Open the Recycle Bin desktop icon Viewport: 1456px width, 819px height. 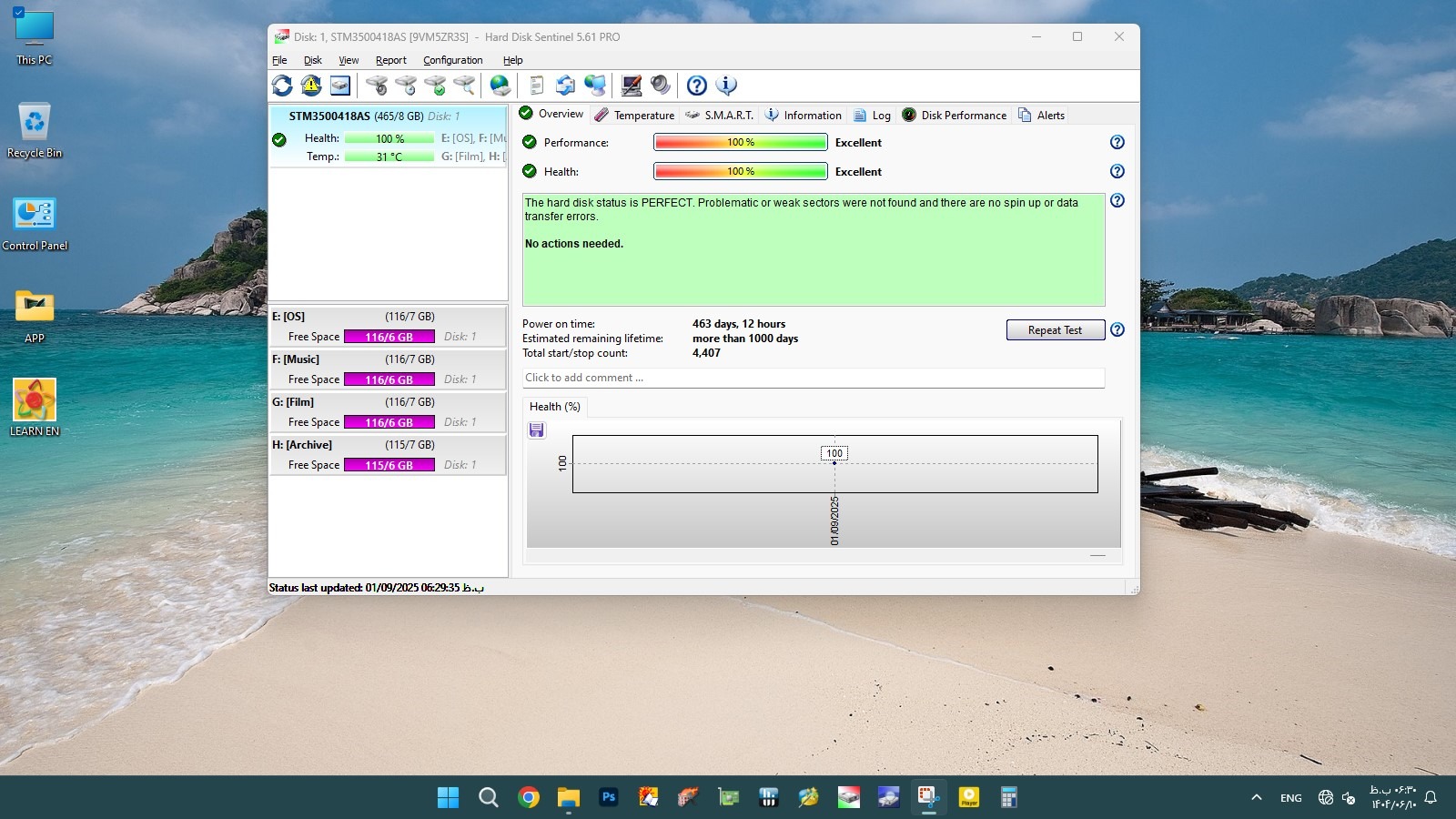[x=35, y=130]
